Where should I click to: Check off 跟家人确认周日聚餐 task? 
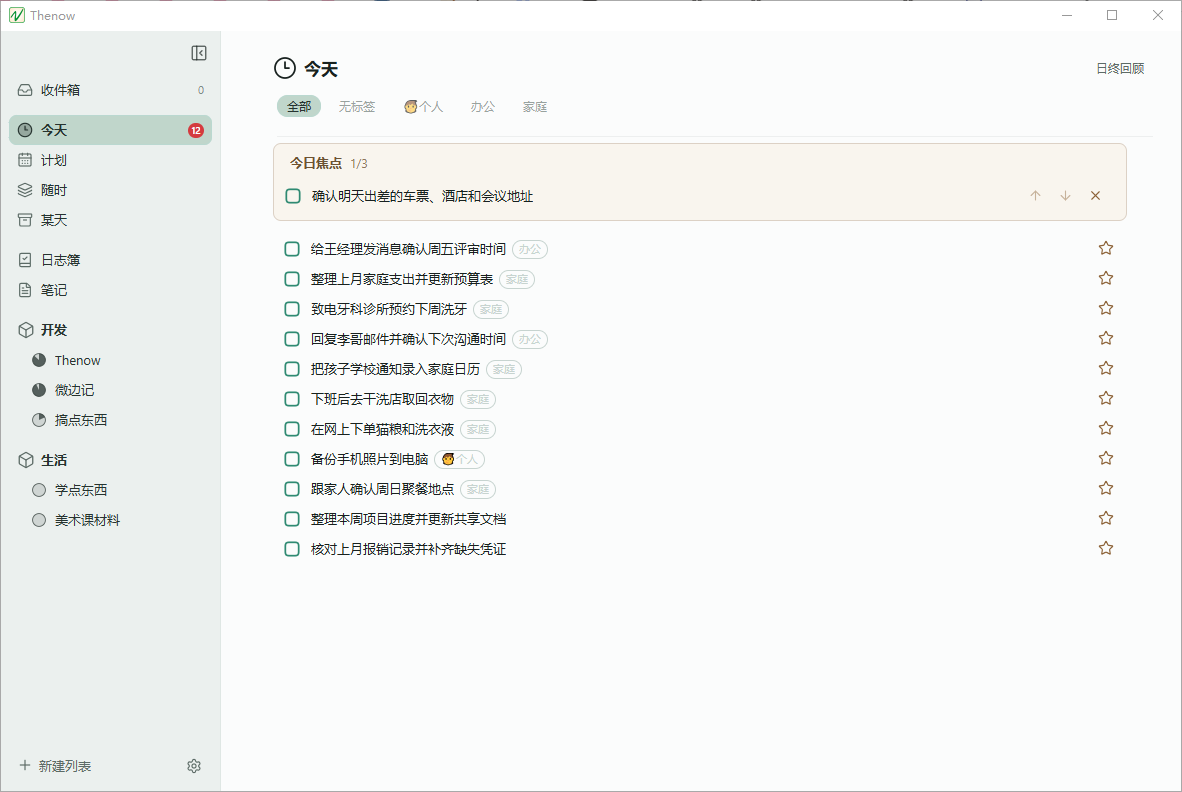point(292,489)
